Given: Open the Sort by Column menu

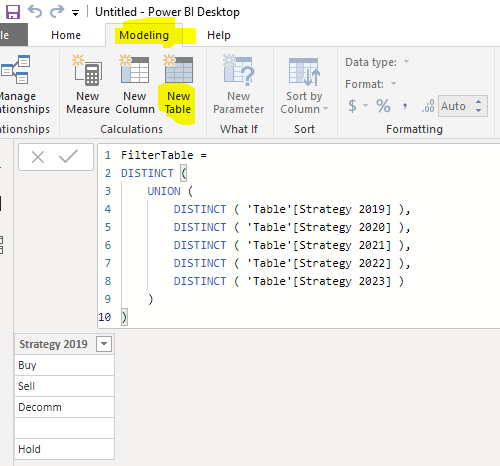Looking at the screenshot, I should coord(304,84).
